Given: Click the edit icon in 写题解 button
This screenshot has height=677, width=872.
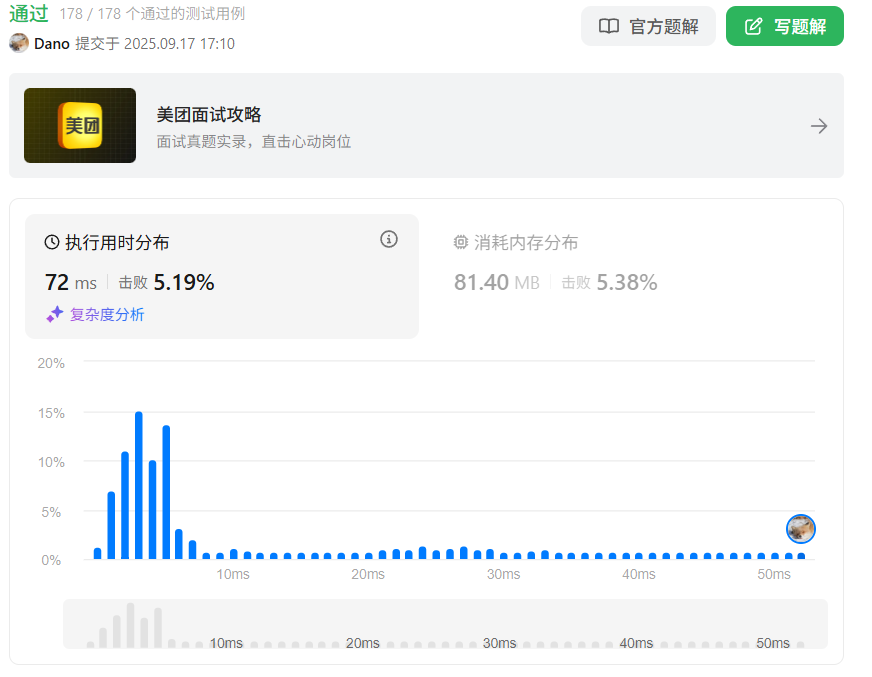Looking at the screenshot, I should 754,26.
